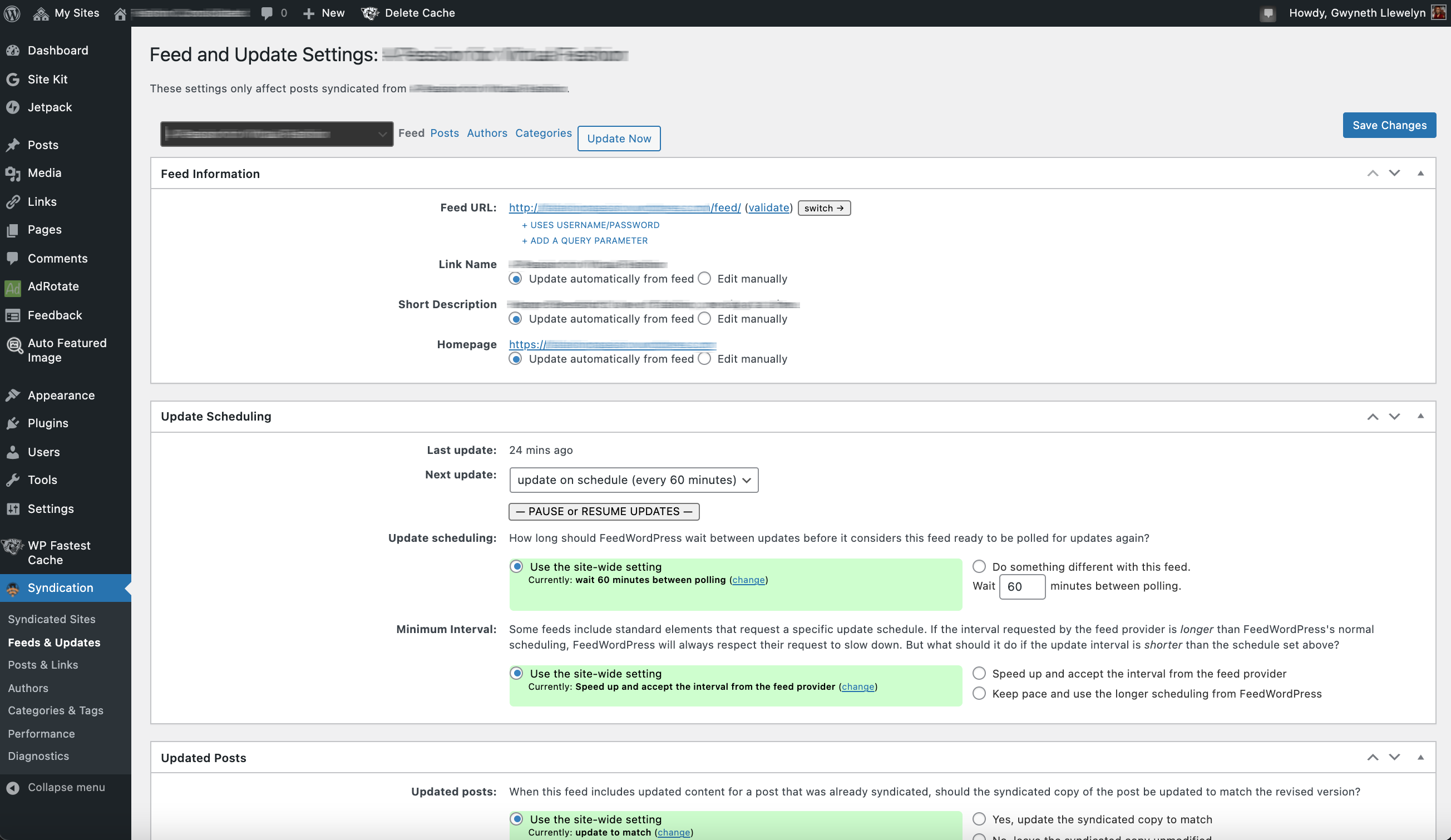Viewport: 1451px width, 840px height.
Task: Open Posts pin icon
Action: (x=13, y=145)
